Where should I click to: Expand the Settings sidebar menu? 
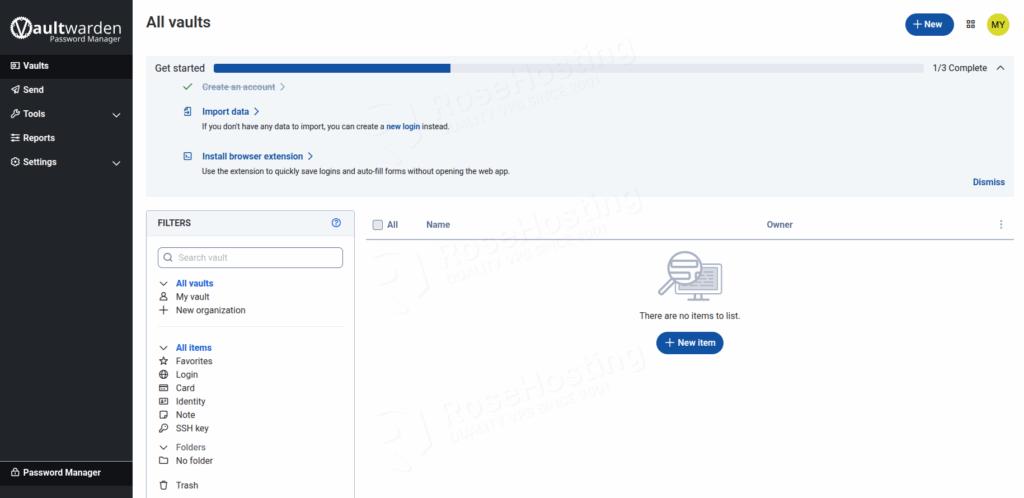pyautogui.click(x=116, y=162)
